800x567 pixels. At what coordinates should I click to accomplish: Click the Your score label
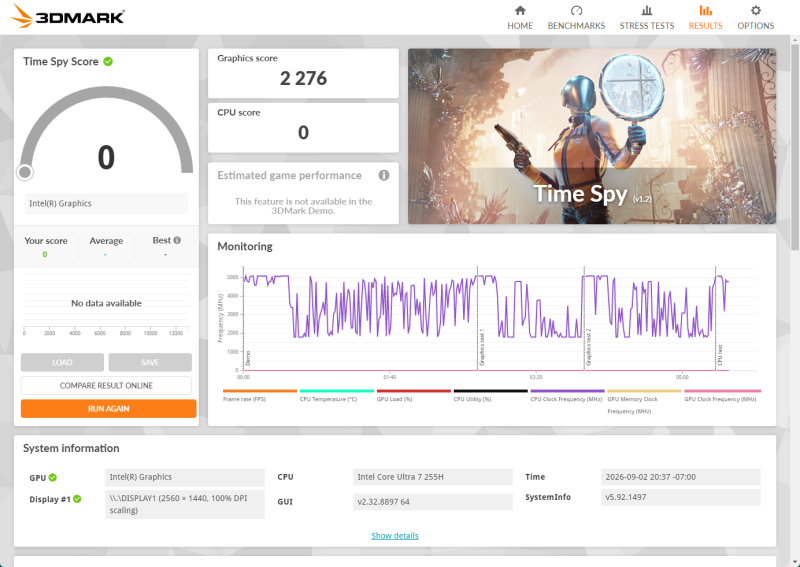pos(46,241)
